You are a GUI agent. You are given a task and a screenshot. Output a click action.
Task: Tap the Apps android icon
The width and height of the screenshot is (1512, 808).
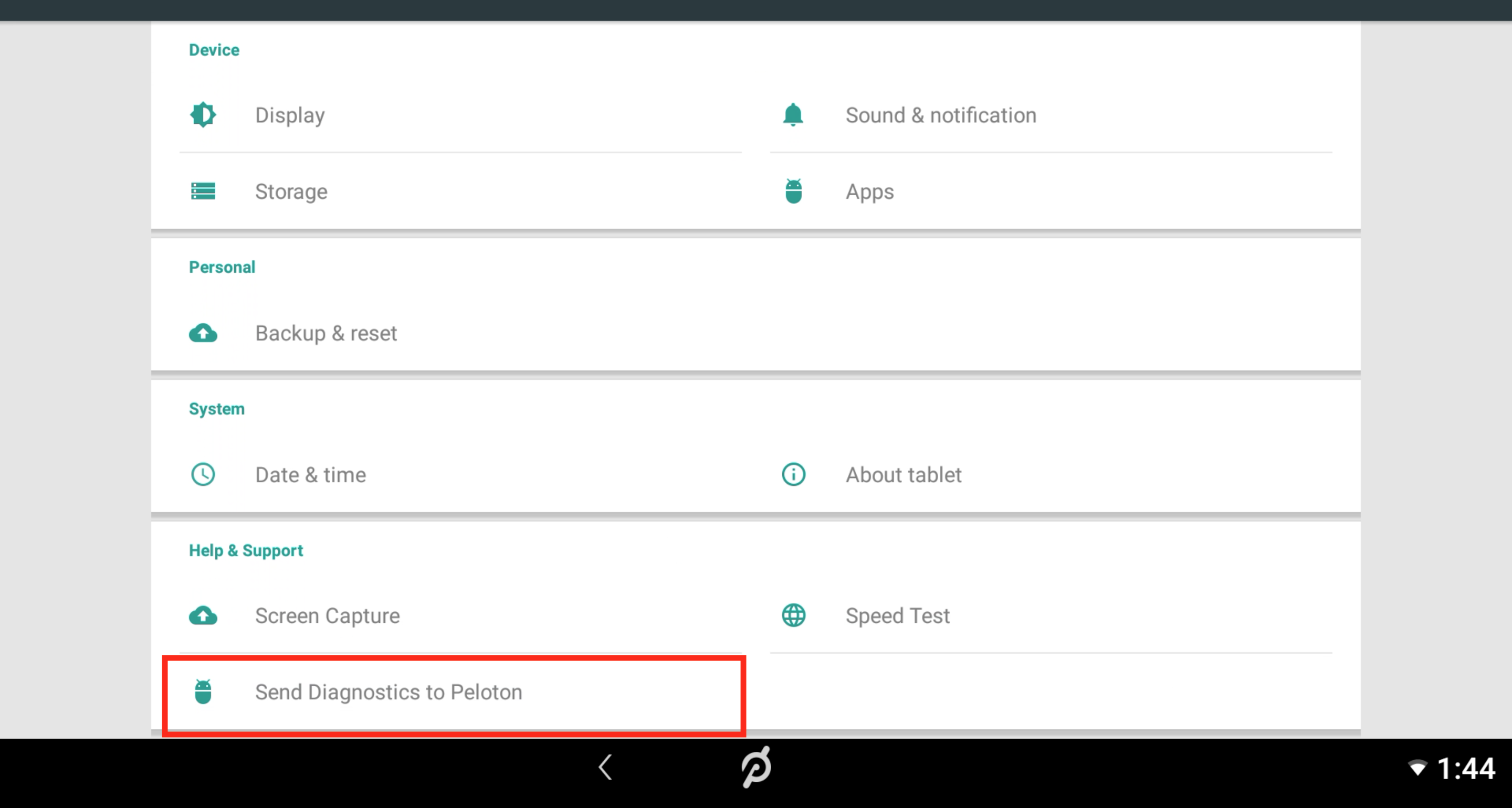[794, 192]
